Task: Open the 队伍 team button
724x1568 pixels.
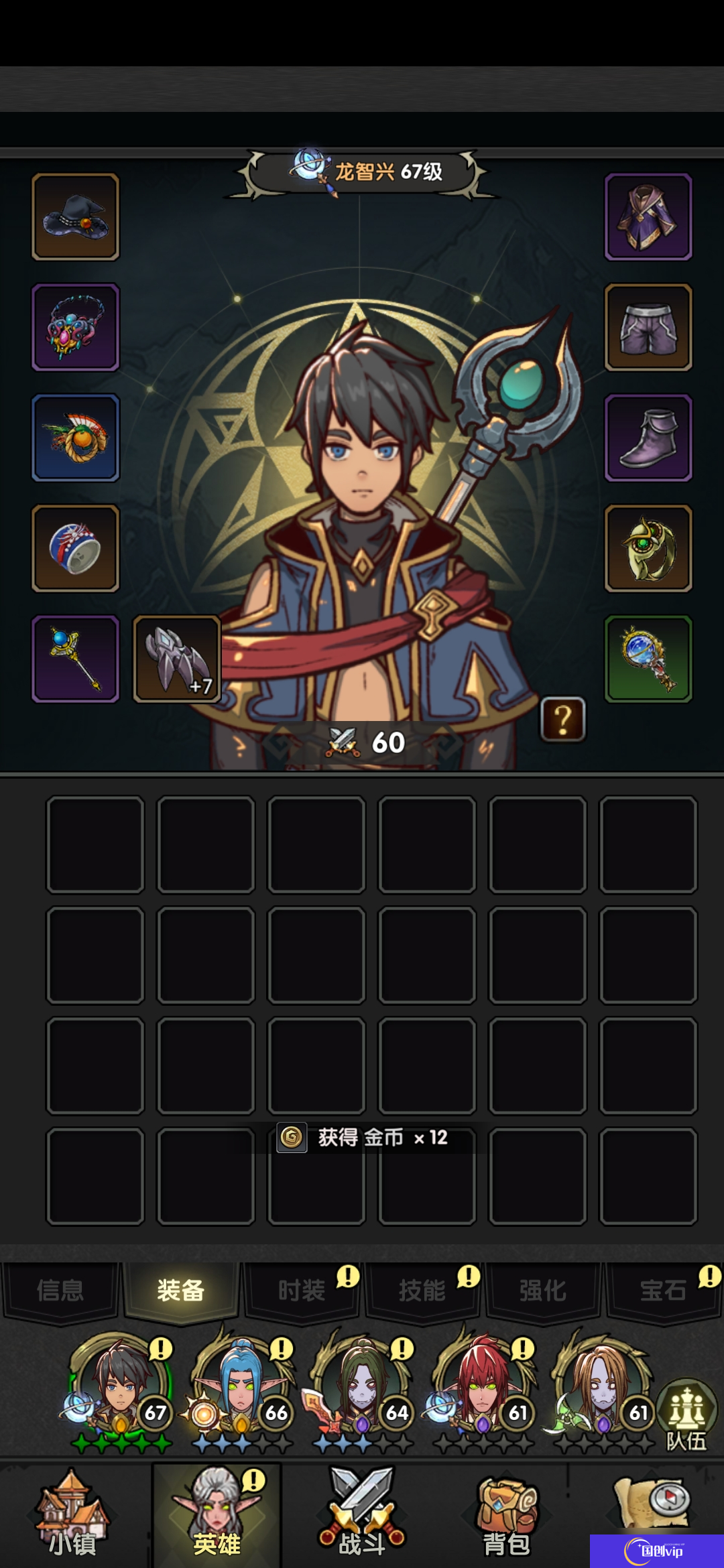Action: pos(686,1415)
